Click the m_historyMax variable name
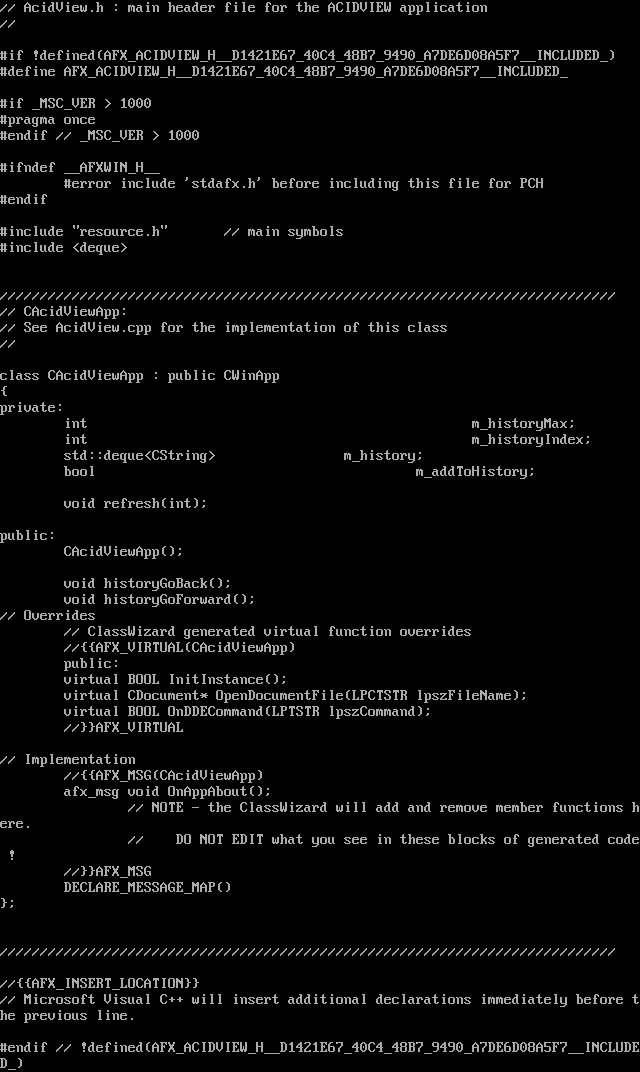Screen dimensions: 640x1072 (523, 424)
